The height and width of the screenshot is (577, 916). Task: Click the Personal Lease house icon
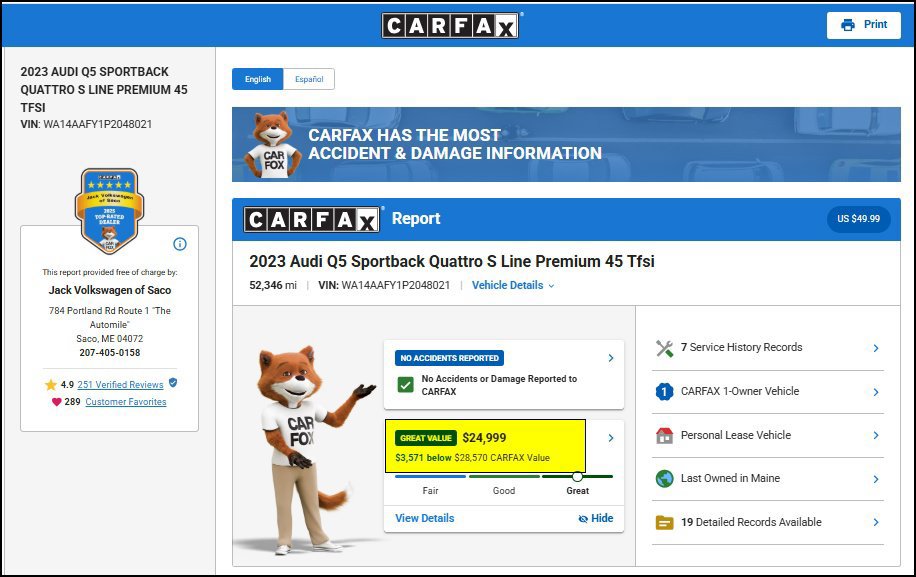click(665, 435)
